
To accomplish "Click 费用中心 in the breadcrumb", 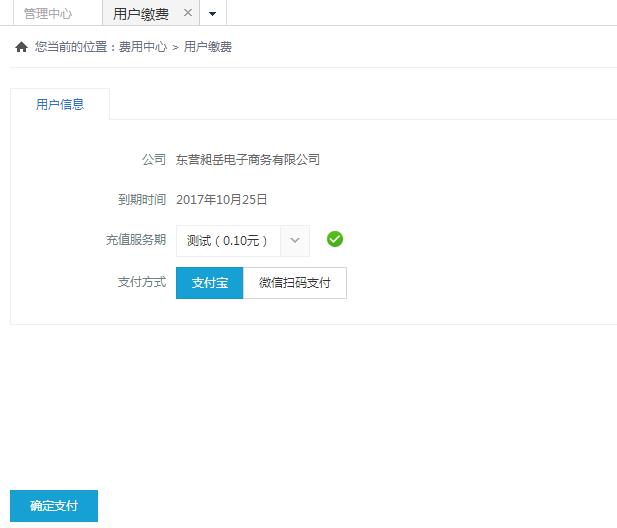I will pyautogui.click(x=143, y=47).
